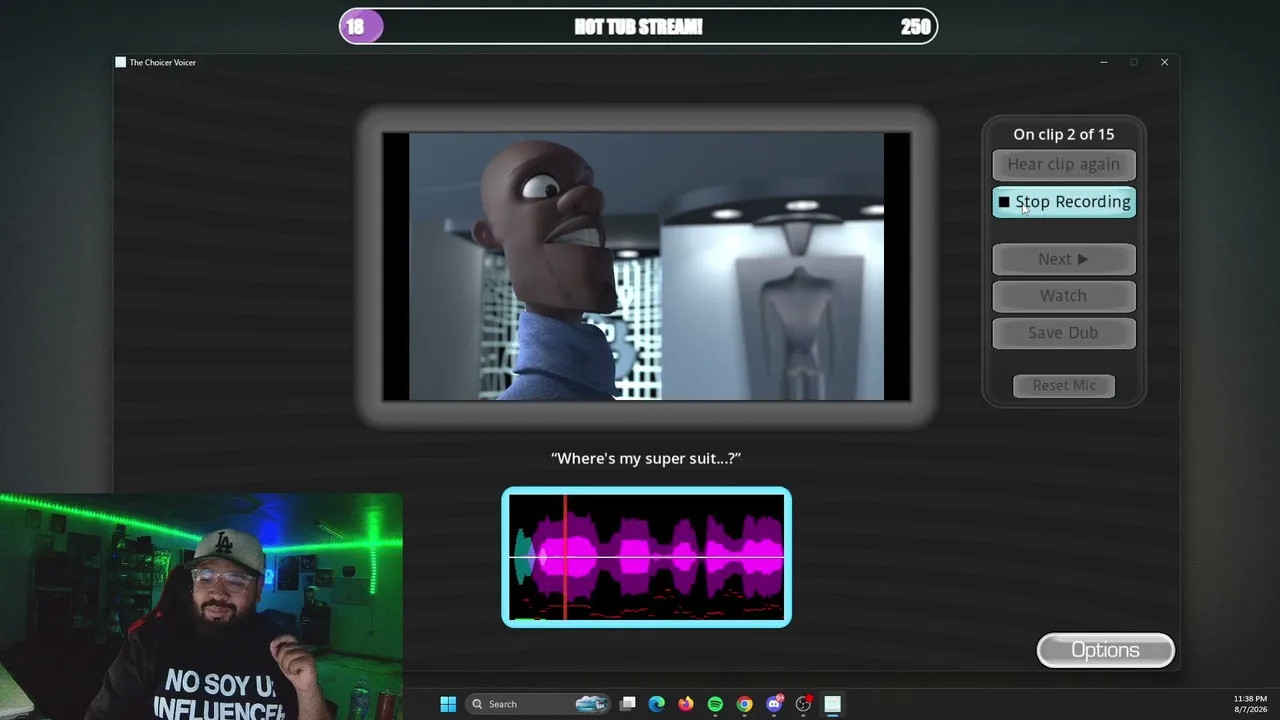Viewport: 1280px width, 720px height.
Task: Click the "Where's my super suit...?" subtitle
Action: pyautogui.click(x=646, y=458)
